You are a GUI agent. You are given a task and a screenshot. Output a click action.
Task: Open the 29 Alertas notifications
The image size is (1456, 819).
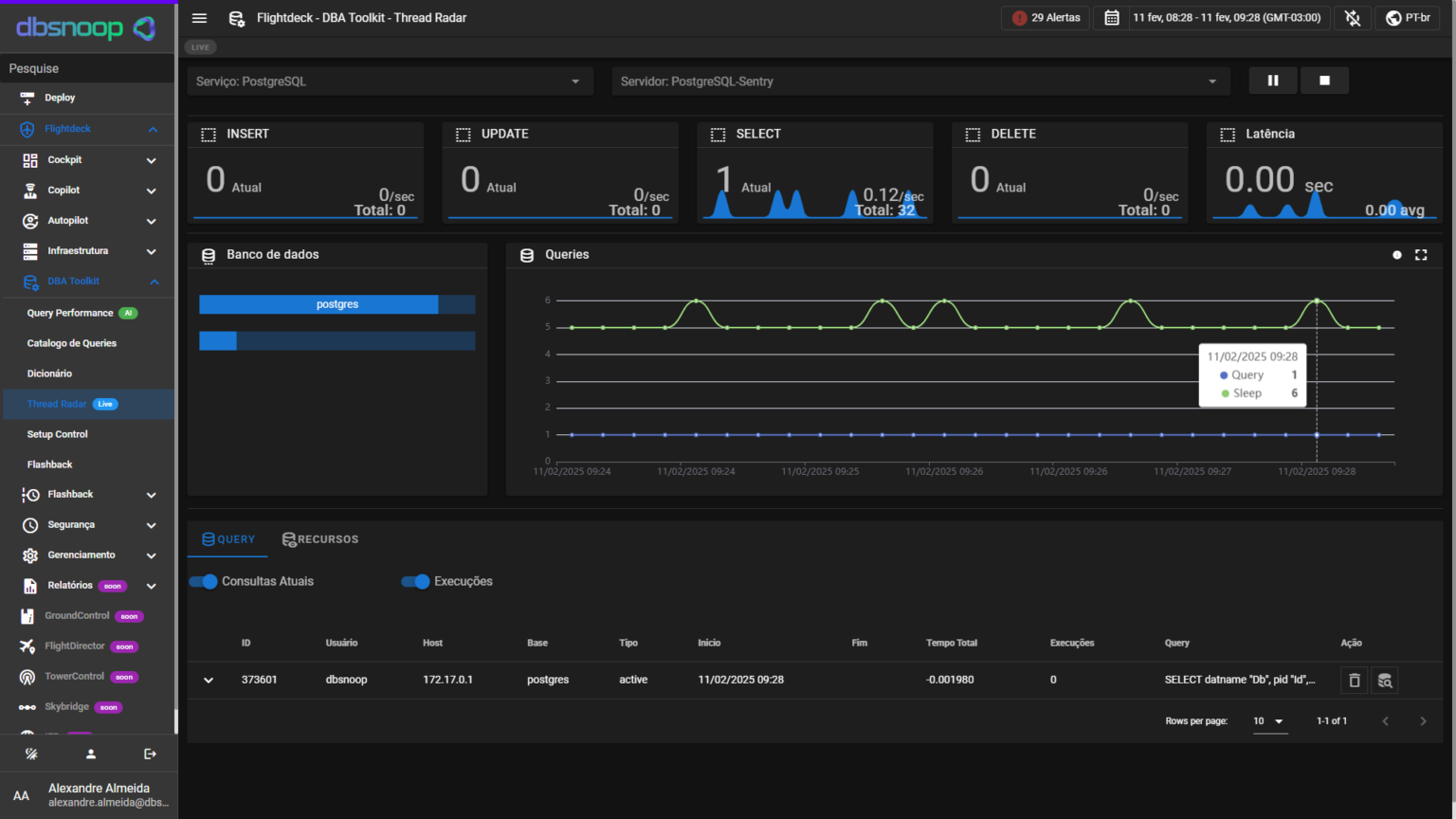coord(1046,18)
